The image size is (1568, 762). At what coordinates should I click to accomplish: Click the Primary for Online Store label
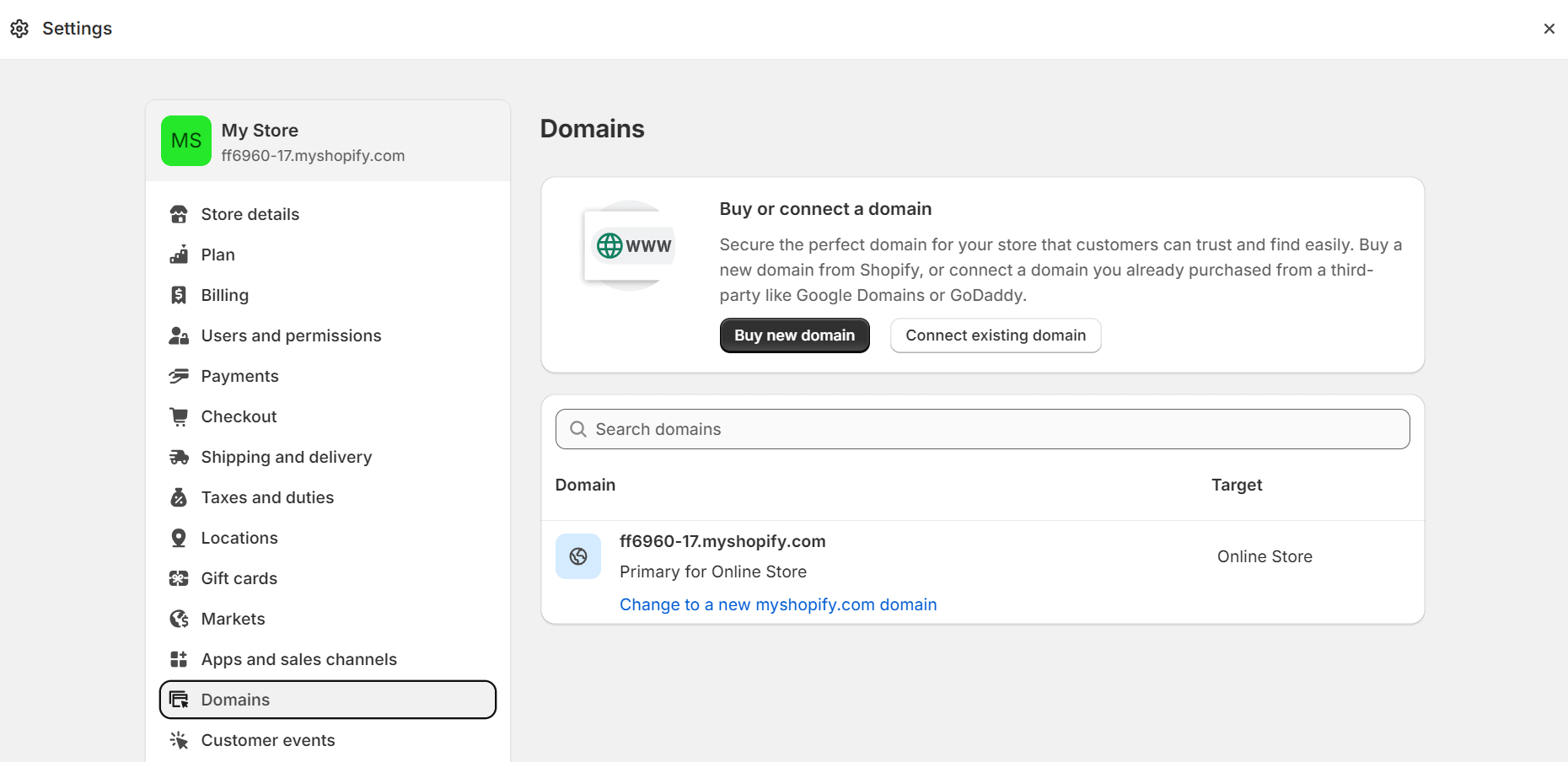[x=713, y=571]
